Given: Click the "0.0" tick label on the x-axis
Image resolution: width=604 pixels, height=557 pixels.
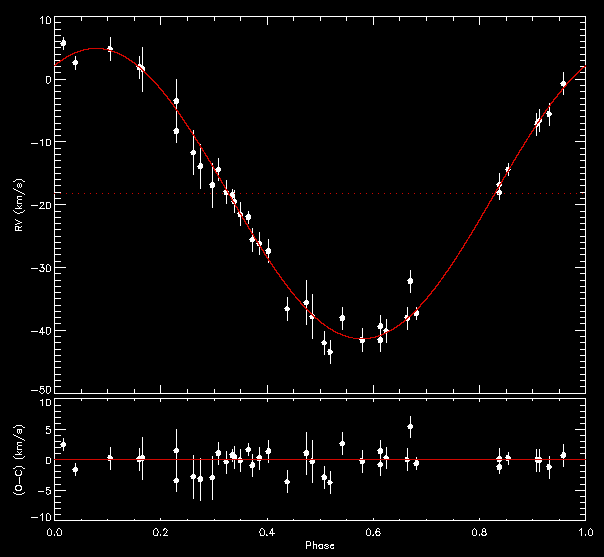Looking at the screenshot, I should [x=56, y=533].
